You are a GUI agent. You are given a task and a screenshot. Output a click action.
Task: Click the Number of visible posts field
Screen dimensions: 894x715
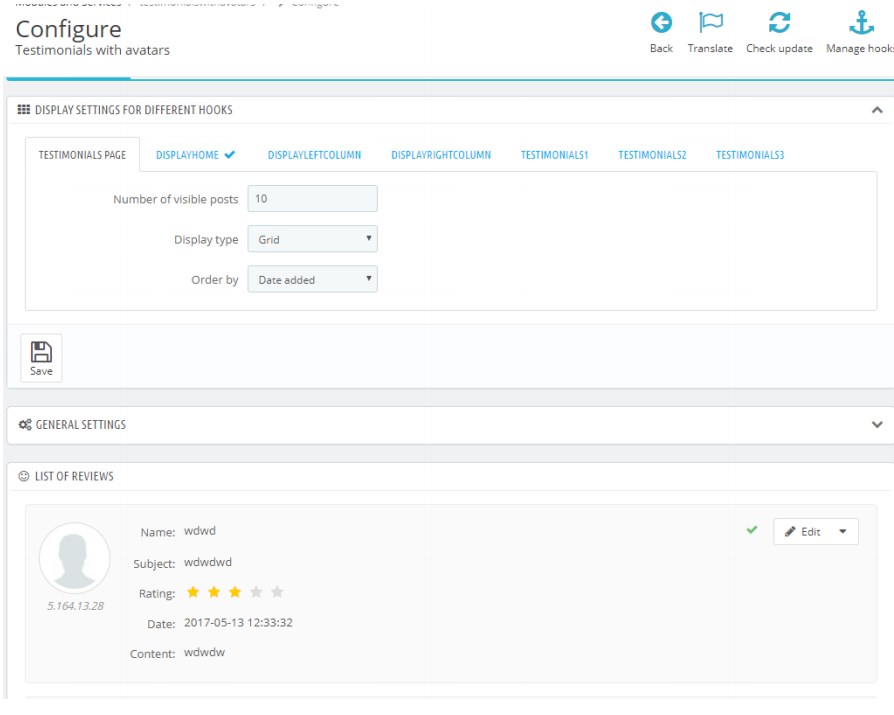pyautogui.click(x=312, y=198)
